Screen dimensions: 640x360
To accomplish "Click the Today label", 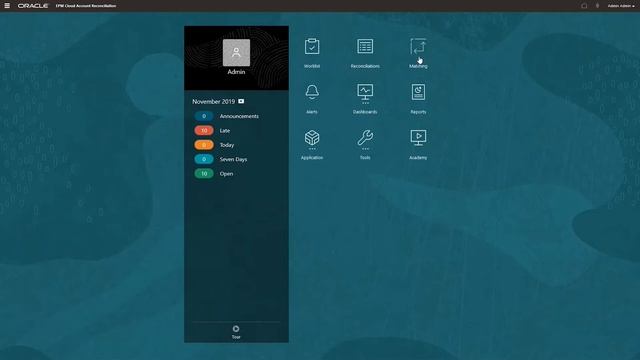I will tap(227, 145).
